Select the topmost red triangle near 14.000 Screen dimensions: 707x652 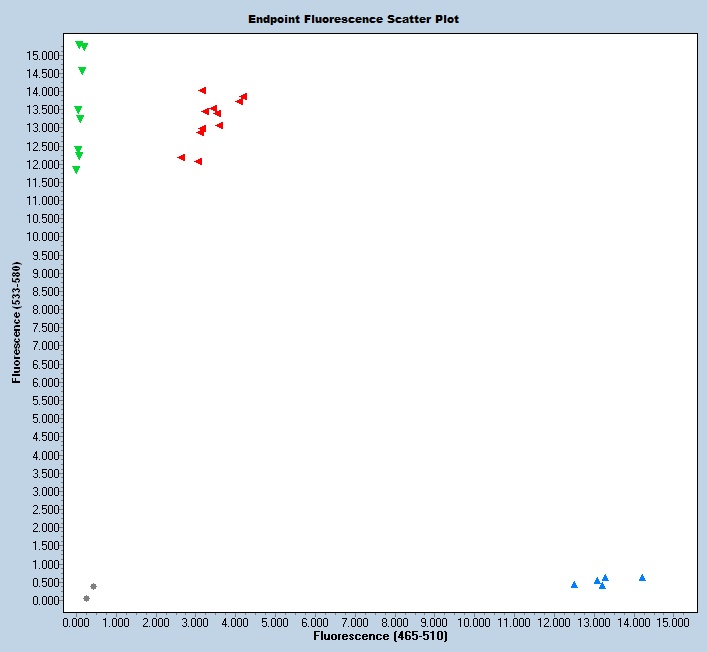pyautogui.click(x=202, y=90)
